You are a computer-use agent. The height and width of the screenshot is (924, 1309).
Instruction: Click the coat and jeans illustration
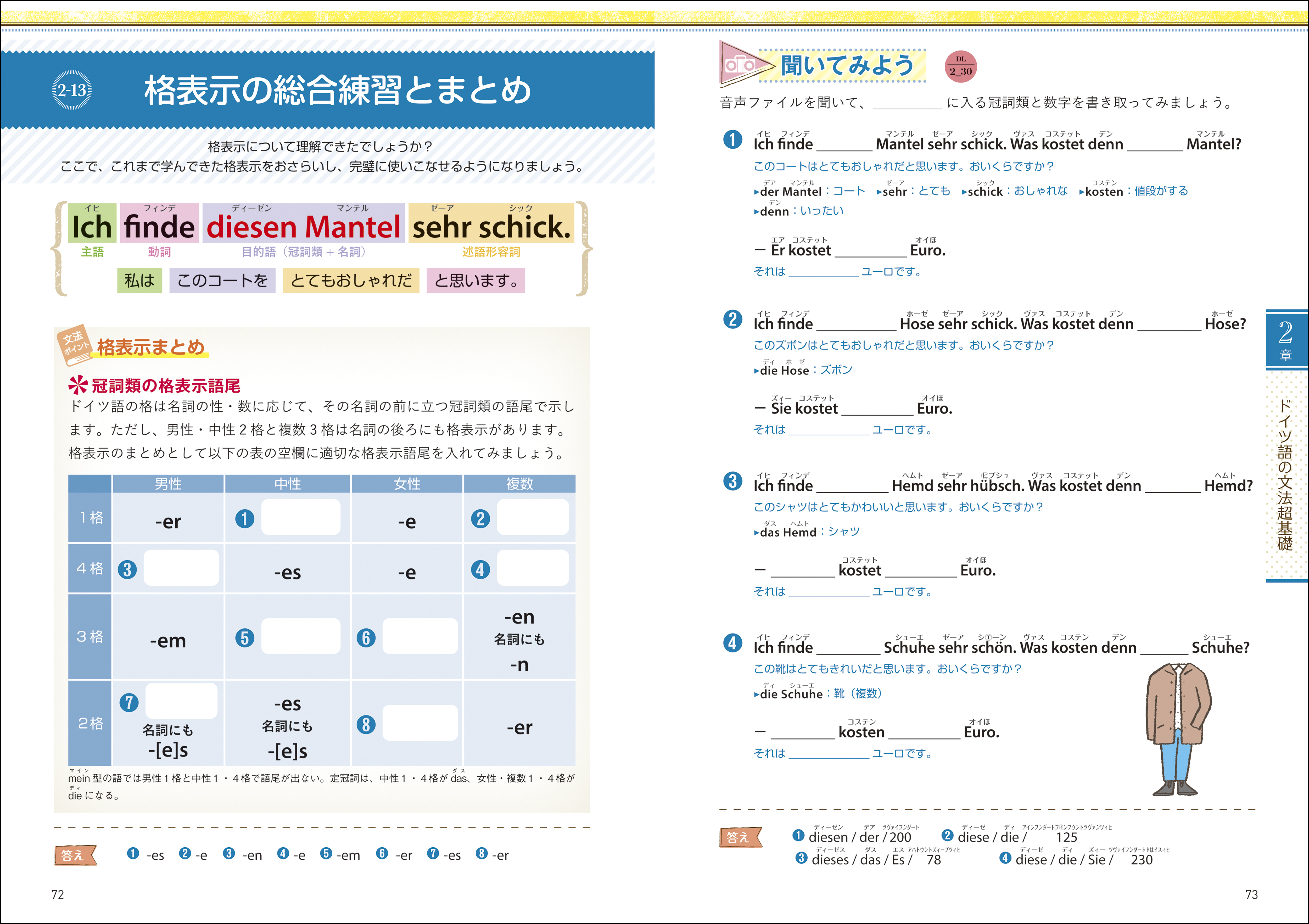tap(1178, 729)
